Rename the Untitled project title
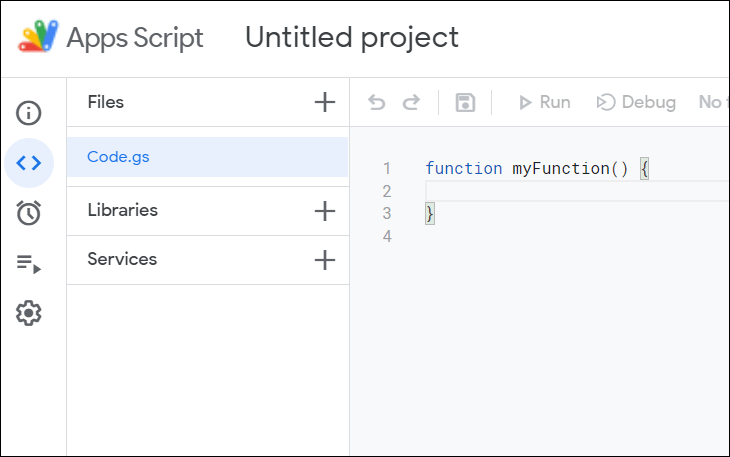Screen dimensions: 730x457 [352, 38]
